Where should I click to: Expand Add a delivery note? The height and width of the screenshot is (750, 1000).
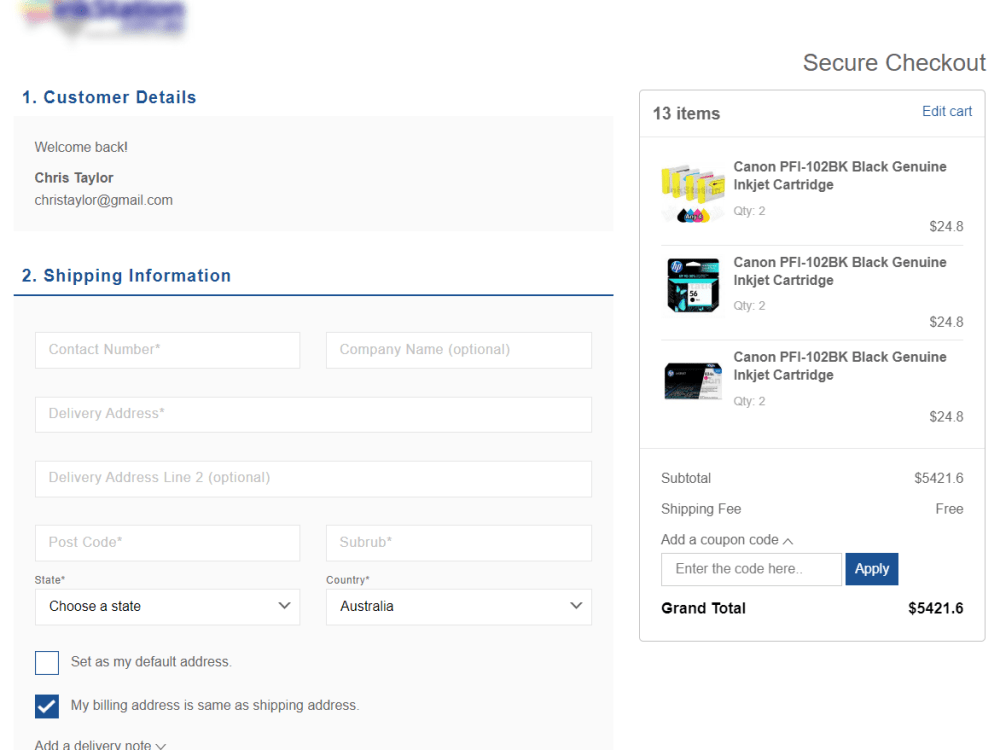(x=100, y=744)
